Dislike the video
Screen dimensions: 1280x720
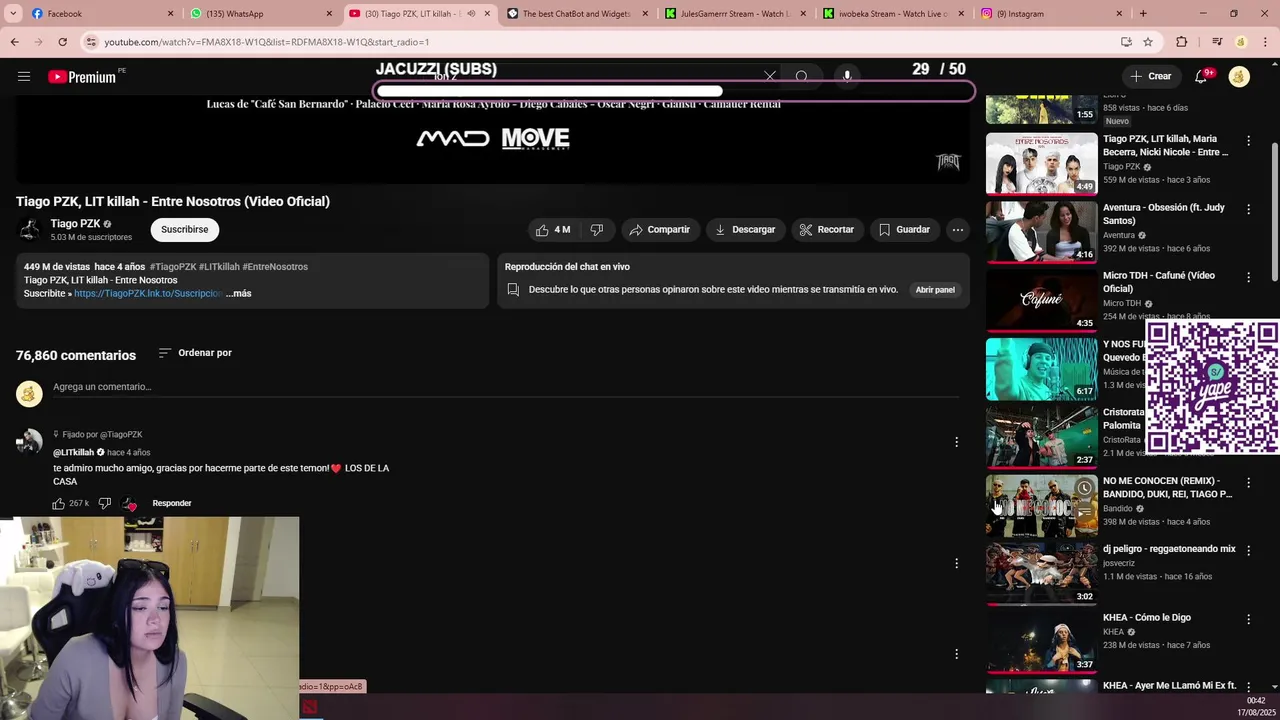pyautogui.click(x=597, y=230)
